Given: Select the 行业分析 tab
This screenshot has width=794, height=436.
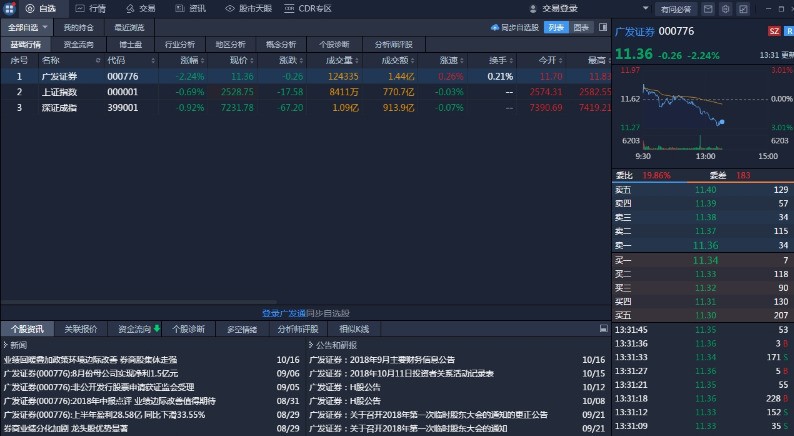Looking at the screenshot, I should click(x=180, y=45).
